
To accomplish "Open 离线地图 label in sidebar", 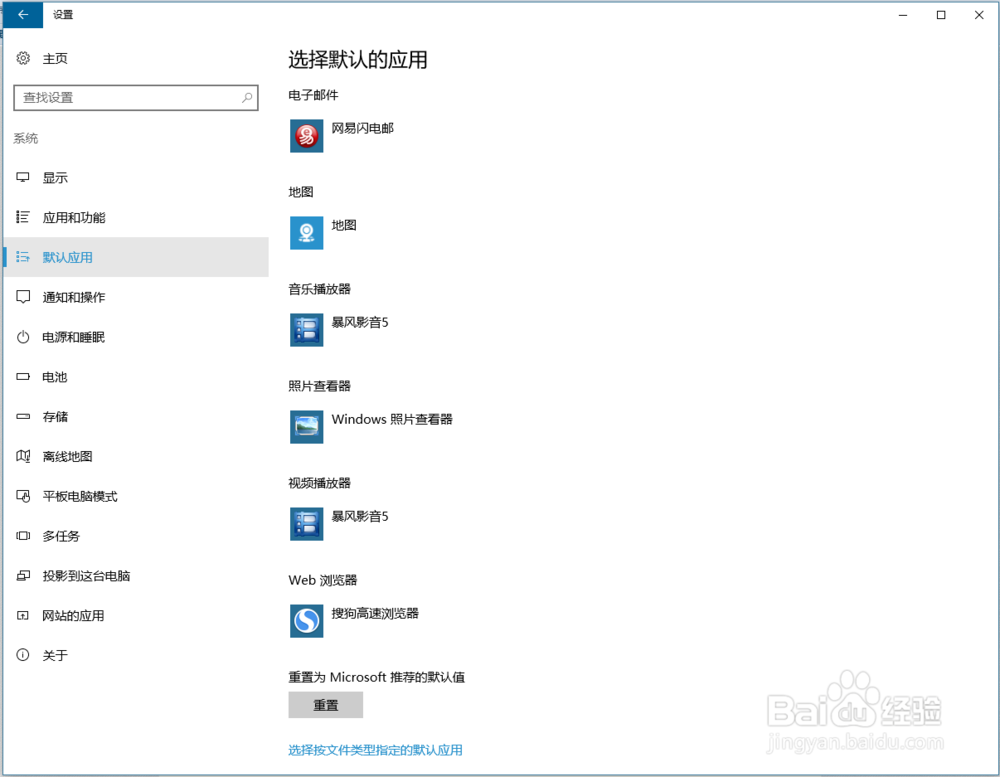I will (x=68, y=456).
